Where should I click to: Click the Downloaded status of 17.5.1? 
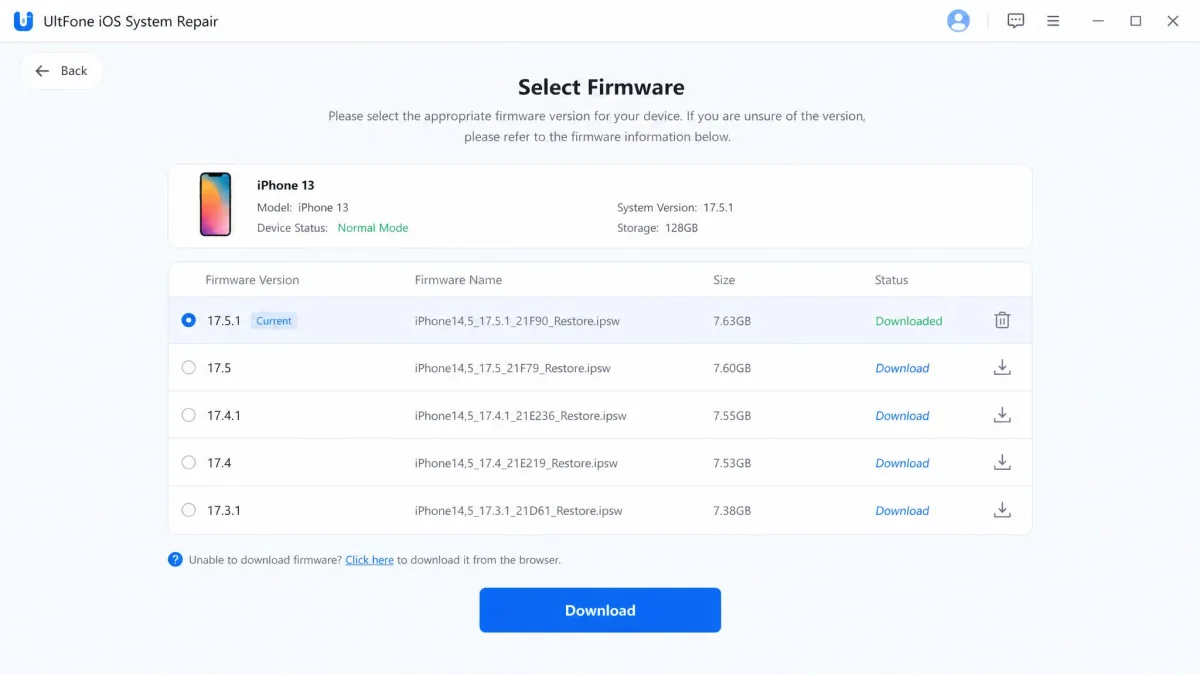tap(908, 321)
